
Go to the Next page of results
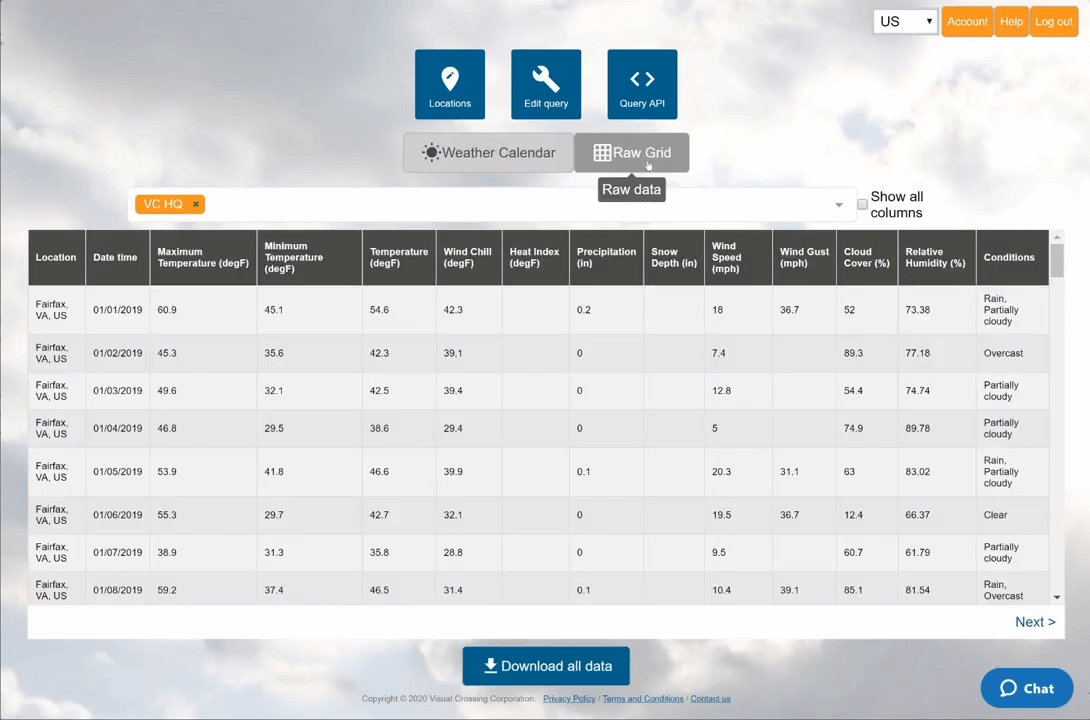pyautogui.click(x=1034, y=622)
